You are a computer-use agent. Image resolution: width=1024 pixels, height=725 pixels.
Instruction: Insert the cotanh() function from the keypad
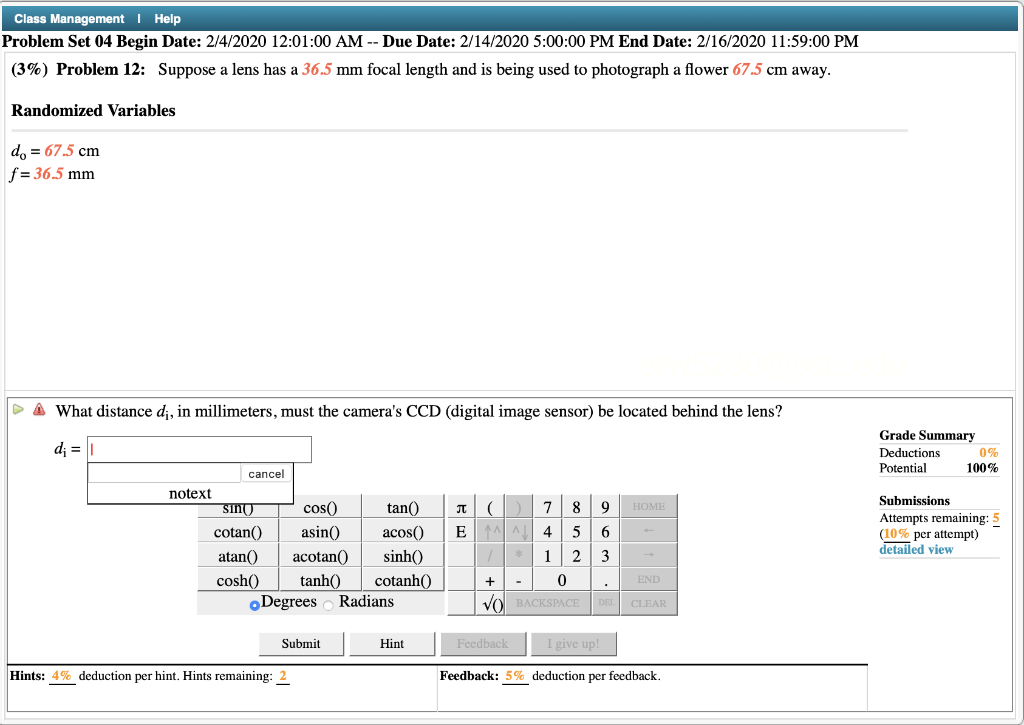pyautogui.click(x=403, y=580)
